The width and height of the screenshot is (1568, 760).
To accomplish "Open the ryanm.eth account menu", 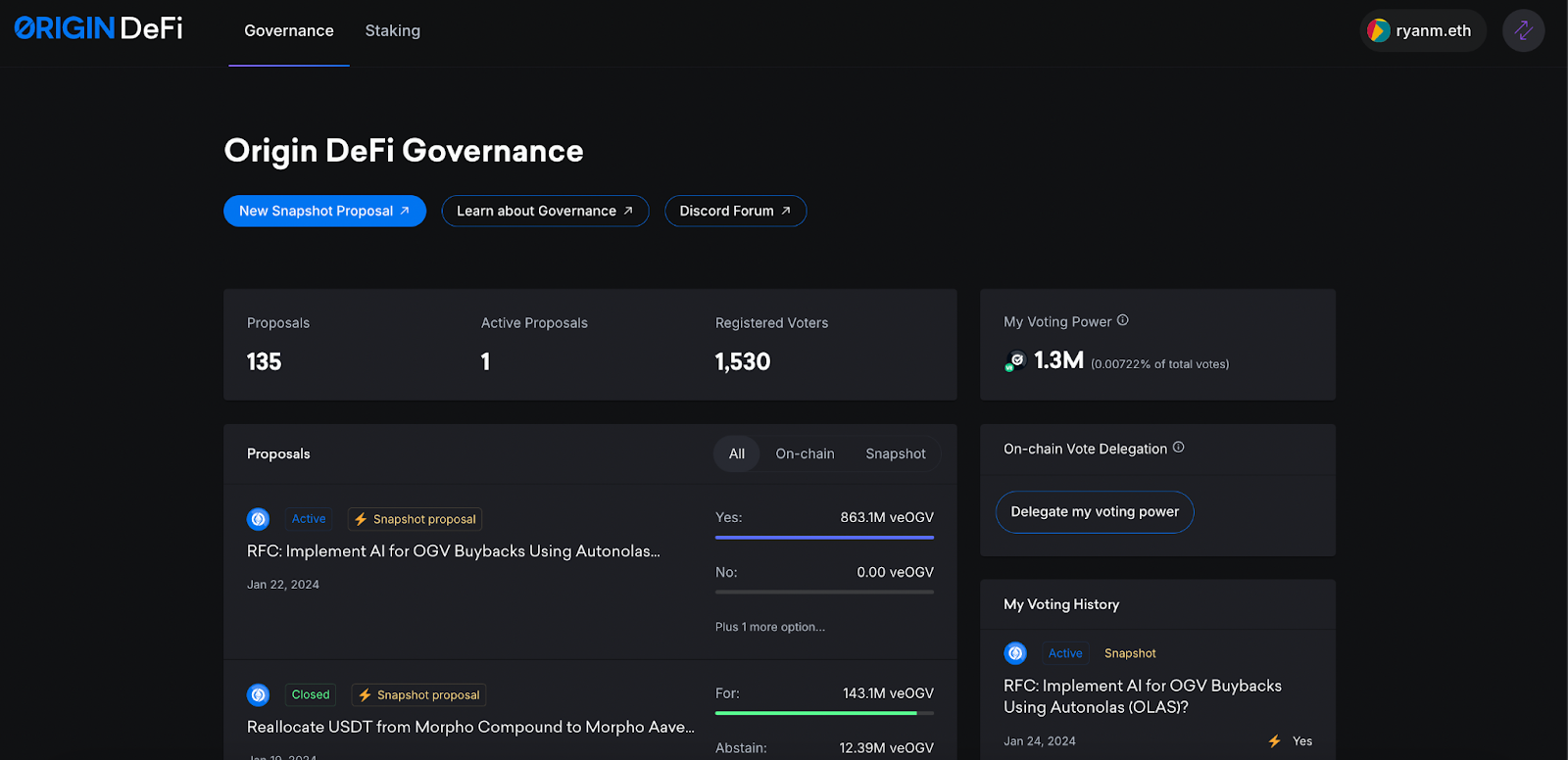I will [x=1423, y=30].
